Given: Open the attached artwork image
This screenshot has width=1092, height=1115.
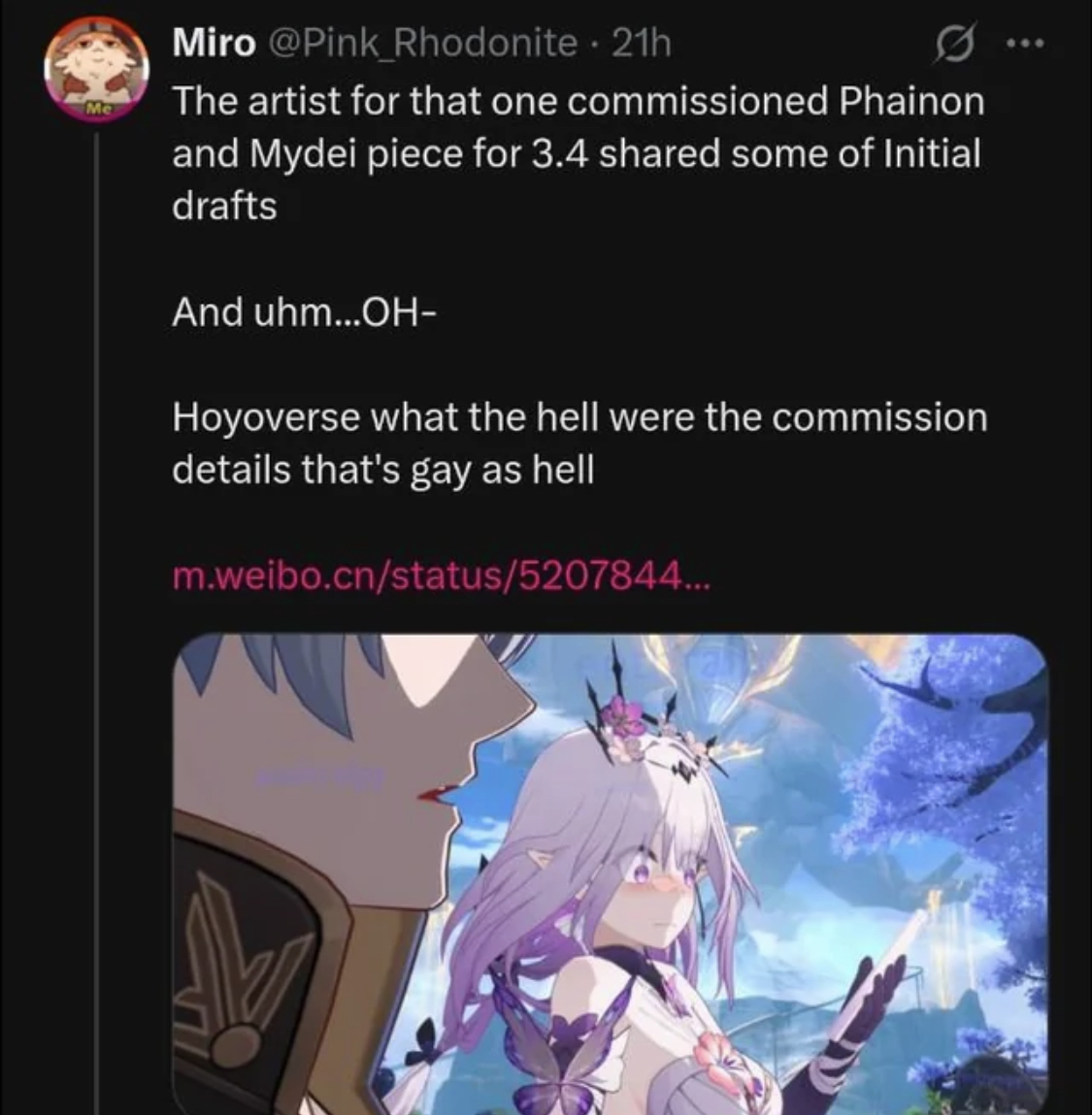Looking at the screenshot, I should (611, 874).
